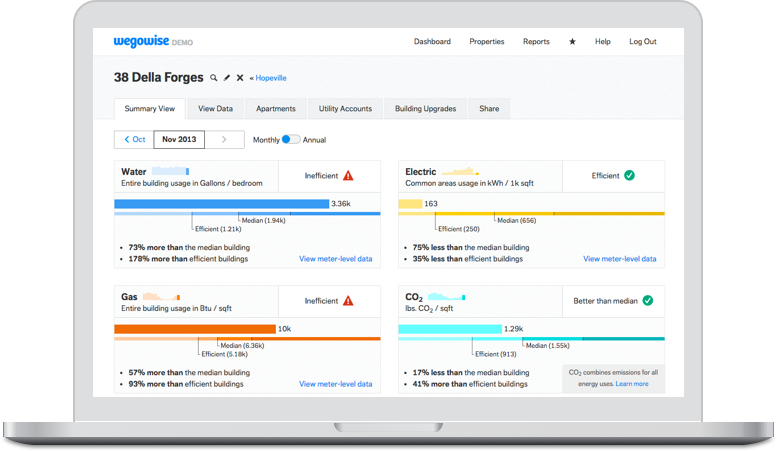Image resolution: width=777 pixels, height=451 pixels.
Task: Click the Water sparkline mini chart
Action: (170, 171)
